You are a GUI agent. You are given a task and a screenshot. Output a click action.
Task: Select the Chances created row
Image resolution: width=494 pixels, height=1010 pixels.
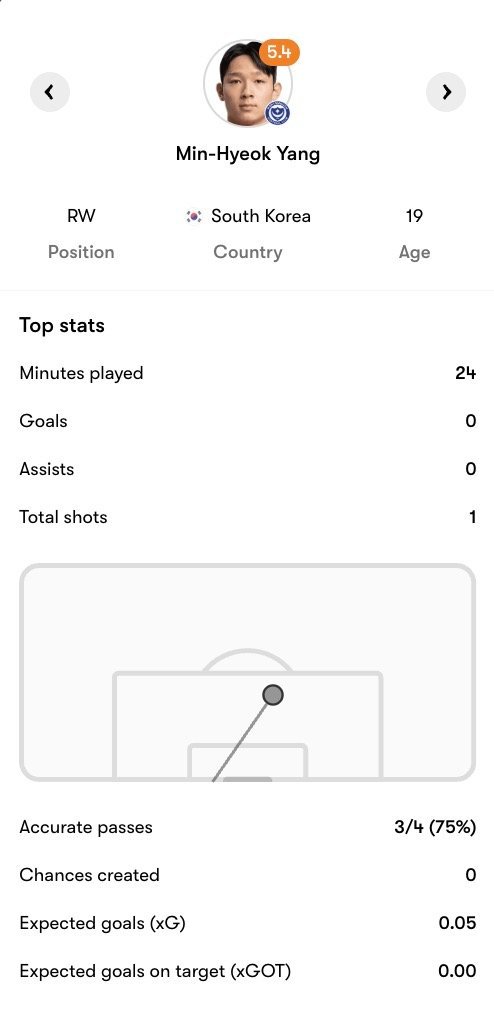click(x=248, y=875)
